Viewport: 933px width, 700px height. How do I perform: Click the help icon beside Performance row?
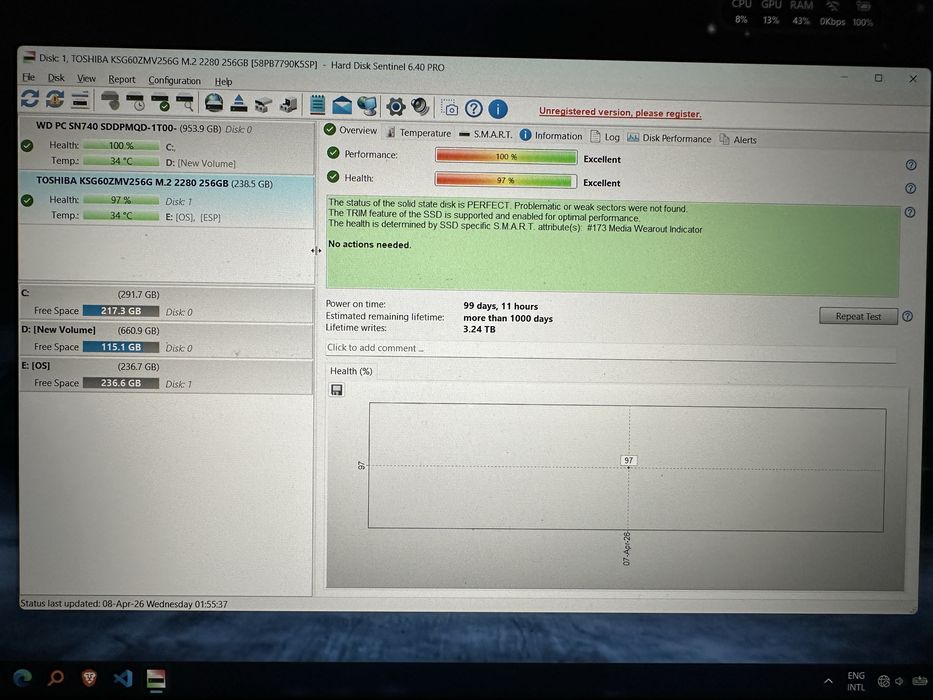910,165
